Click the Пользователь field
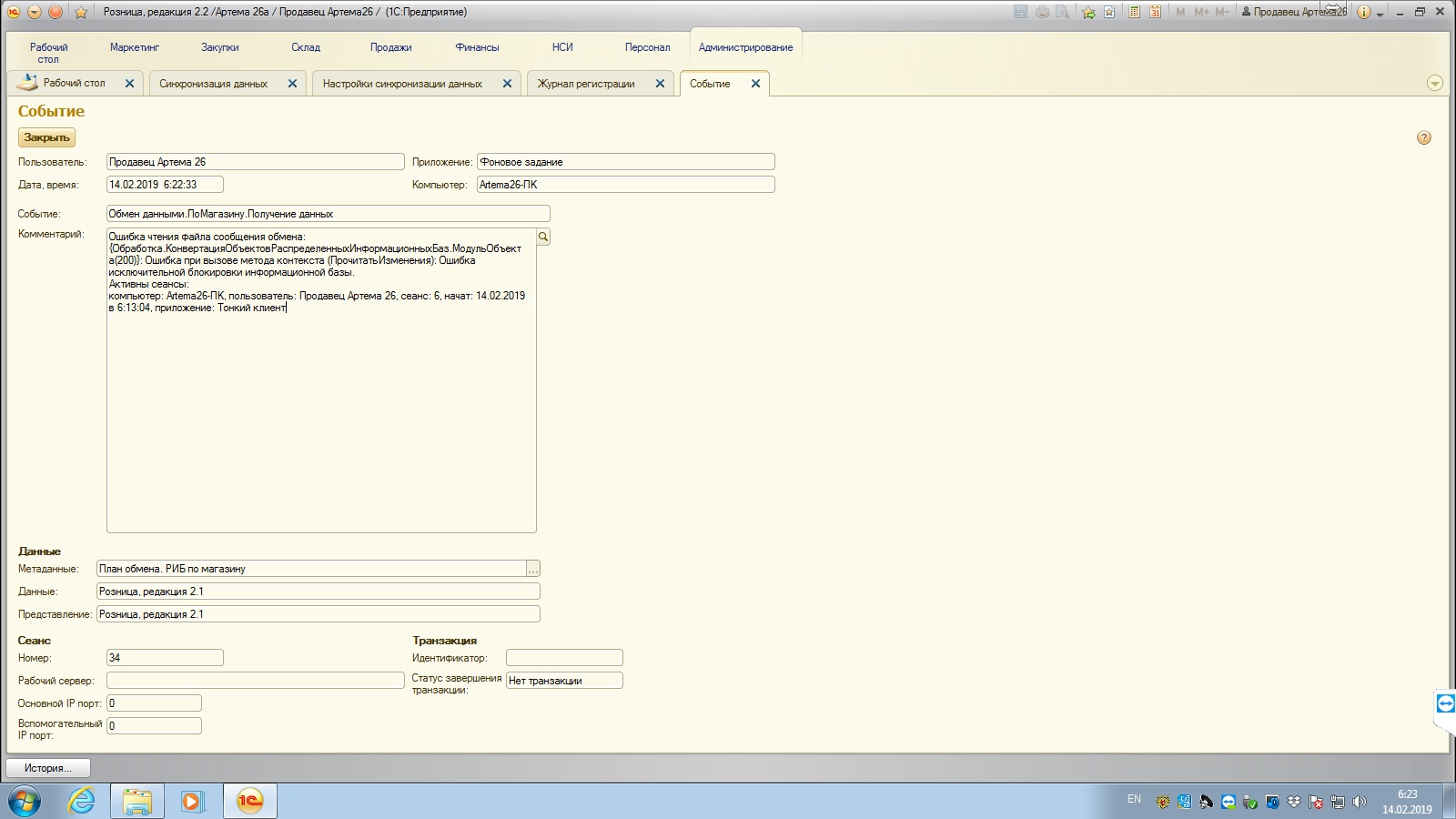The width and height of the screenshot is (1456, 819). click(x=256, y=162)
